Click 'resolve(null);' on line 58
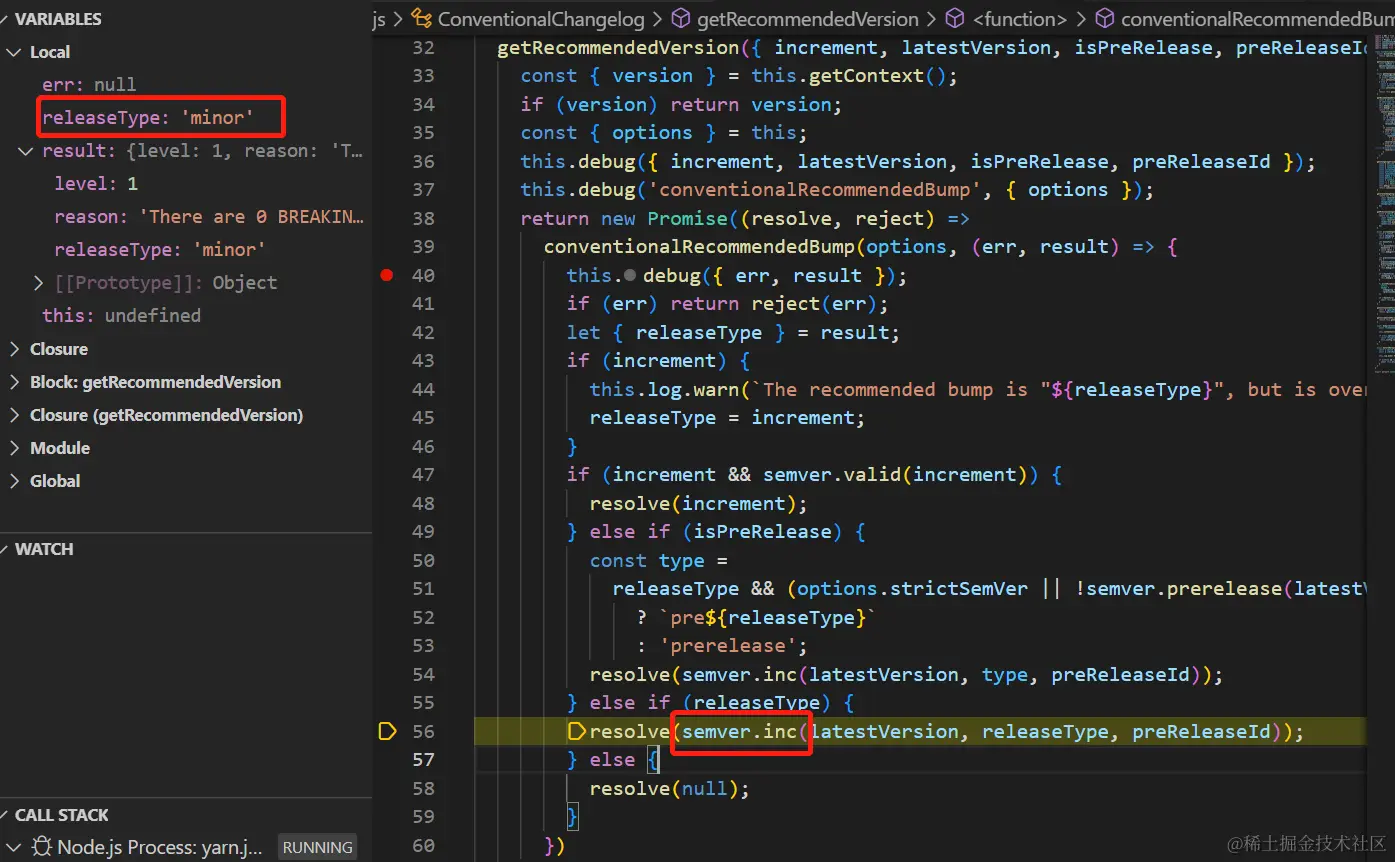This screenshot has height=862, width=1395. (669, 789)
